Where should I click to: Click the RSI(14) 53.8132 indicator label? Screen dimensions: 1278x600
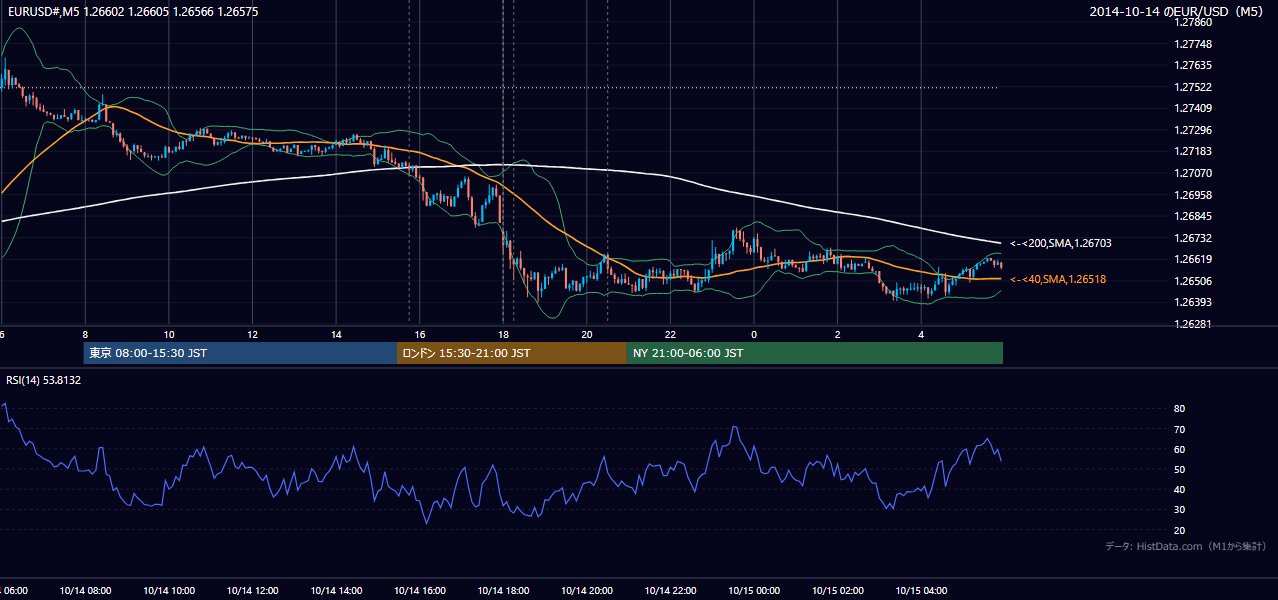(x=44, y=380)
